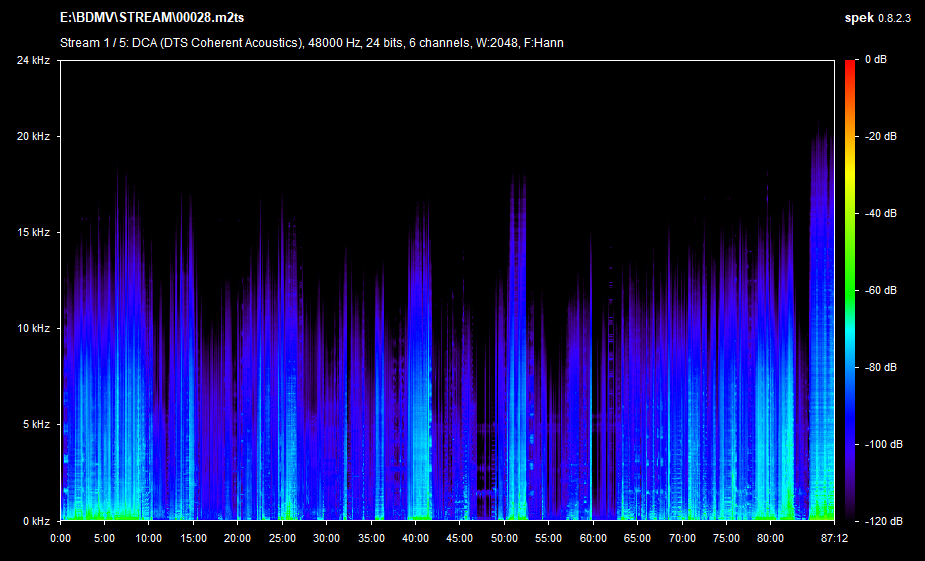Click the 60:00 time axis marker

click(x=593, y=538)
